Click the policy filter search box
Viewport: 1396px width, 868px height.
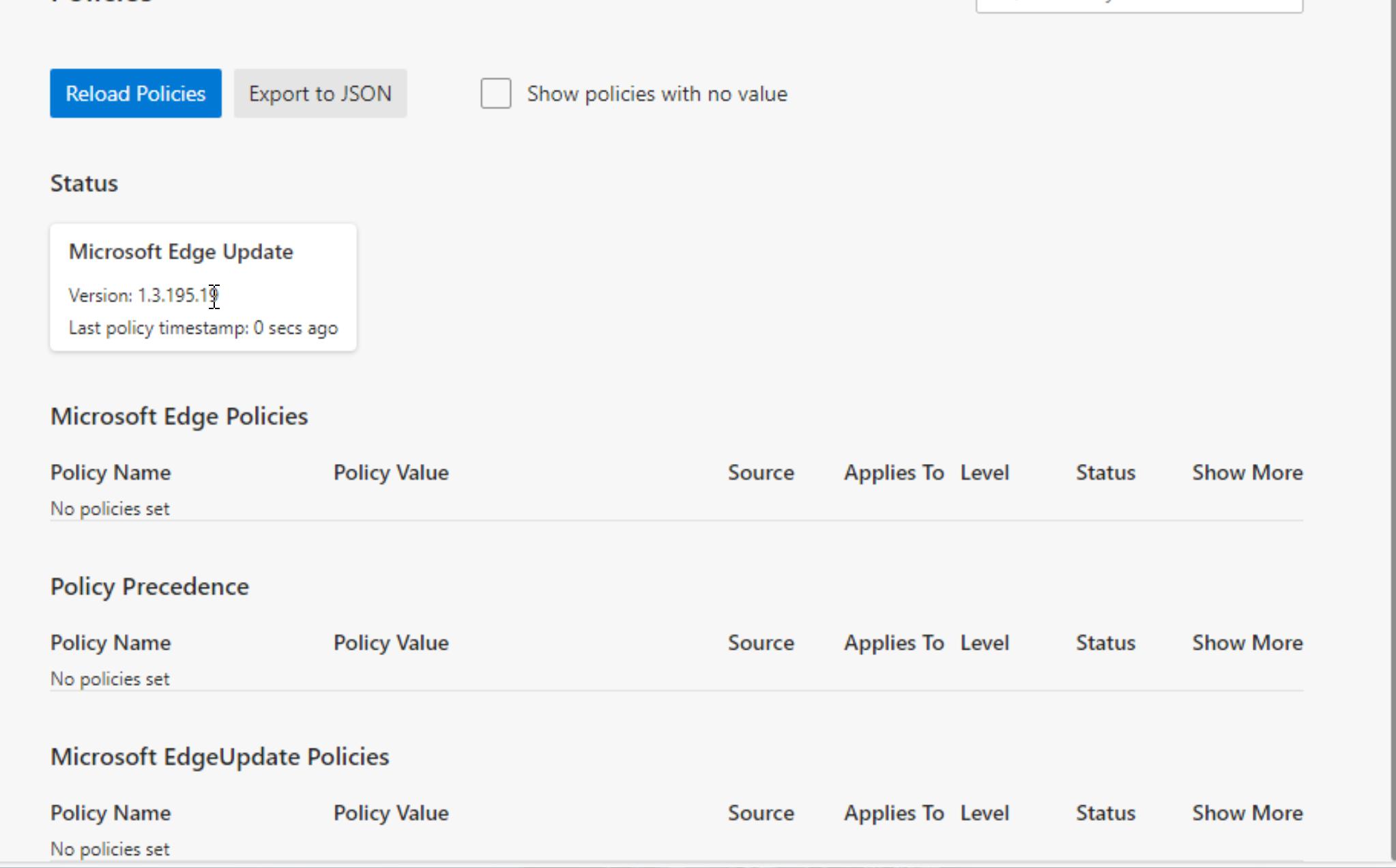[x=1139, y=3]
